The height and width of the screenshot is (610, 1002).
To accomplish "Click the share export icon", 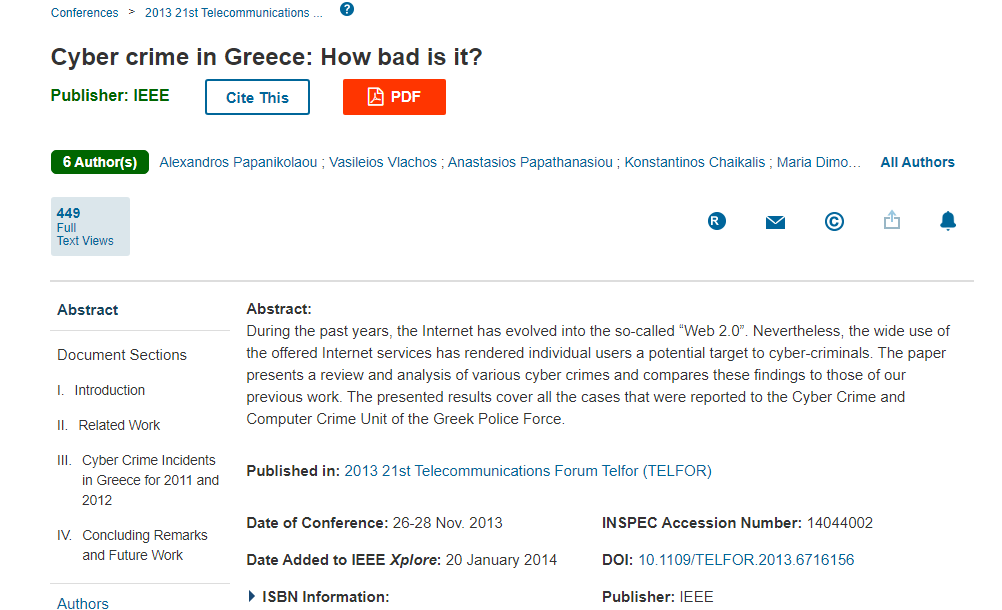I will click(892, 221).
